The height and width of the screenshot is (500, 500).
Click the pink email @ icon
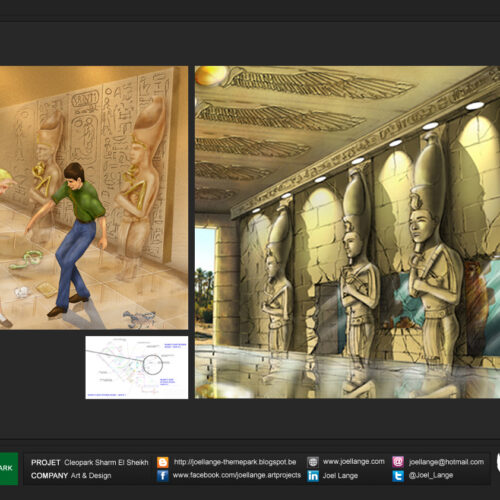tap(398, 462)
